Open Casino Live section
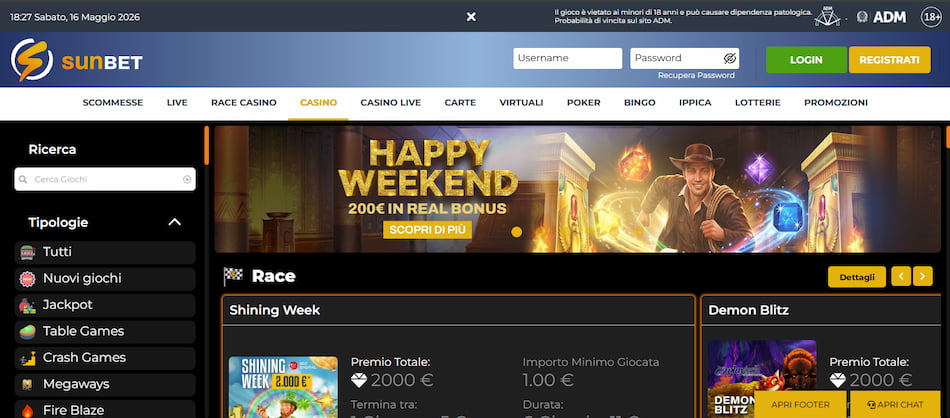The width and height of the screenshot is (950, 418). 390,103
